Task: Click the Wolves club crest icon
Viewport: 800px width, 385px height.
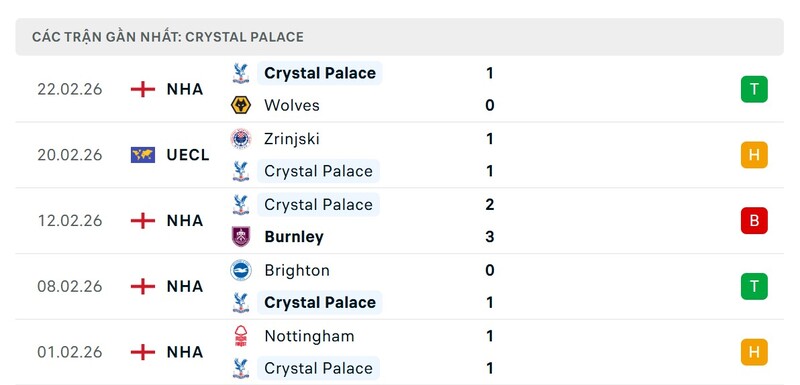Action: pos(240,106)
